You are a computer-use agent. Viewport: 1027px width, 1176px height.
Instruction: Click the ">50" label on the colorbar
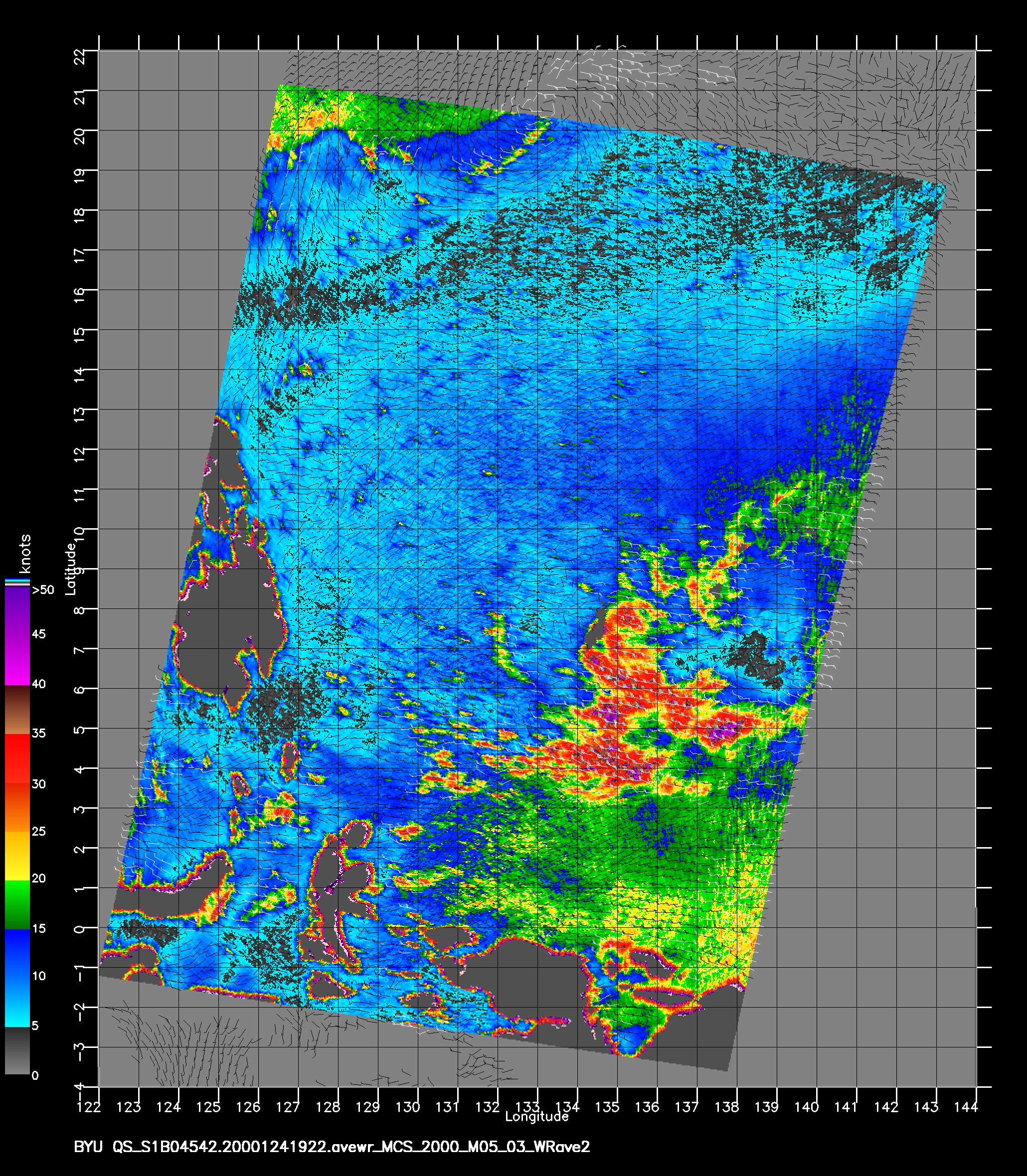tap(43, 590)
